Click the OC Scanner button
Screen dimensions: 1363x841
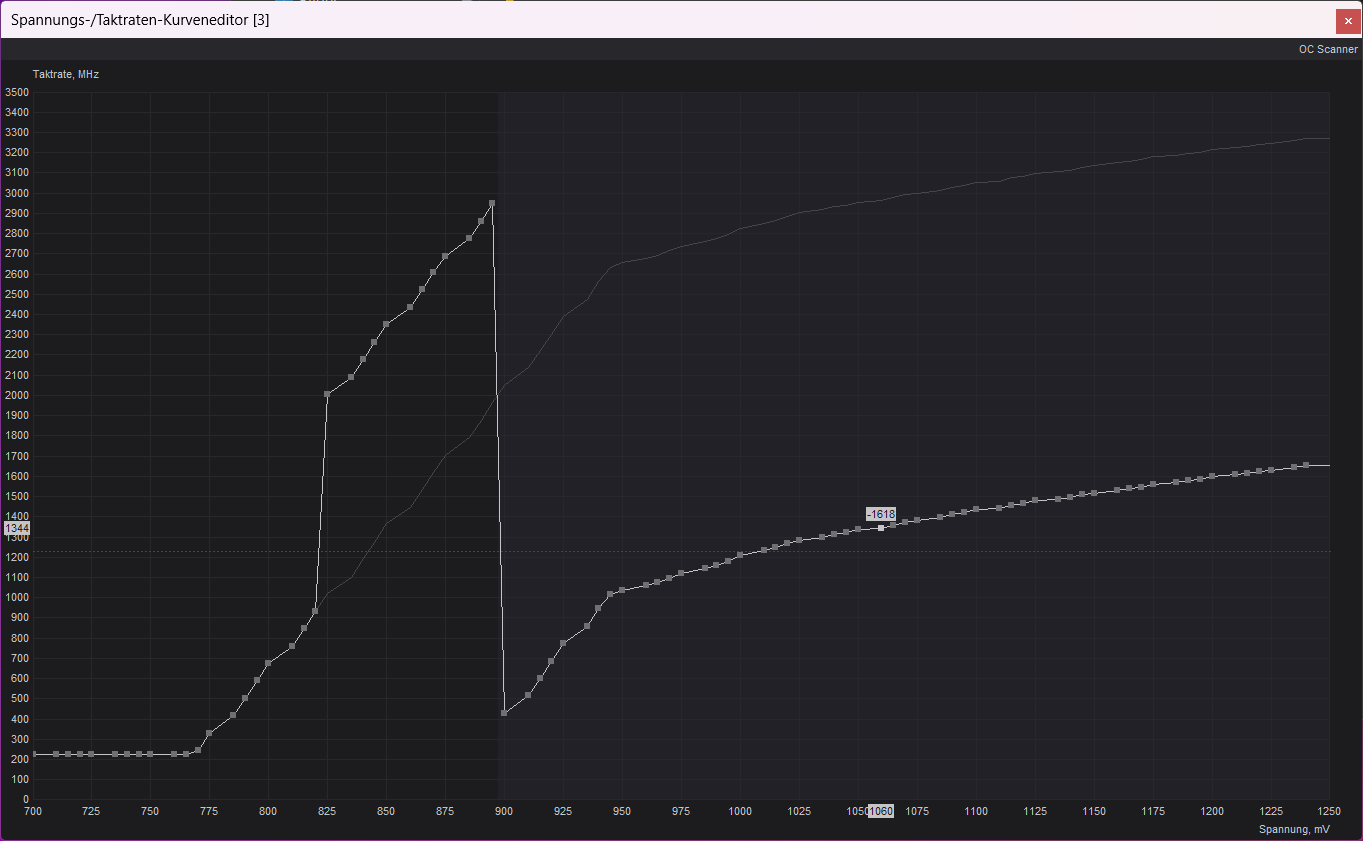1328,49
